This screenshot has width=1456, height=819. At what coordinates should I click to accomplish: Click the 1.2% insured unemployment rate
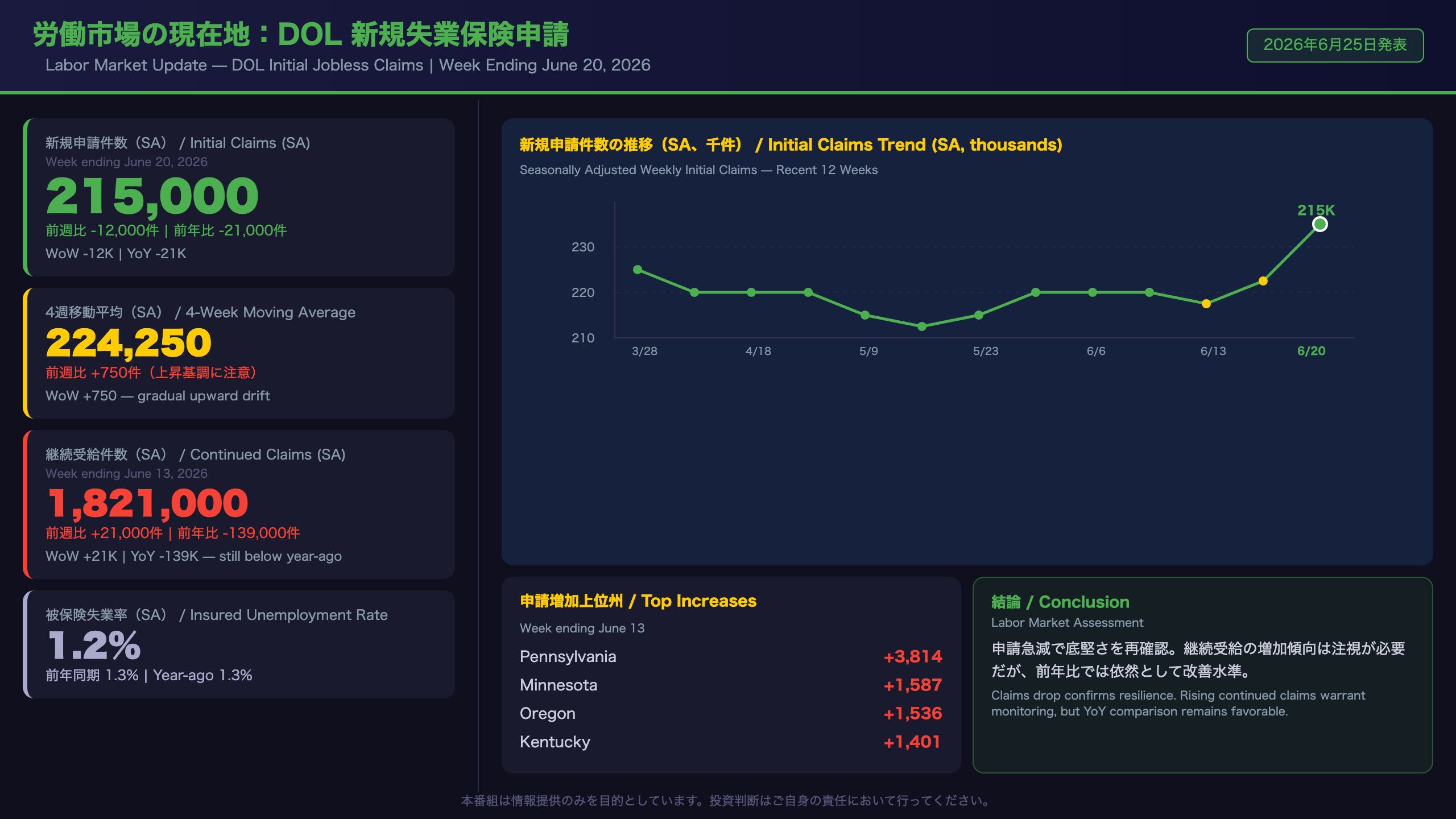click(x=93, y=646)
